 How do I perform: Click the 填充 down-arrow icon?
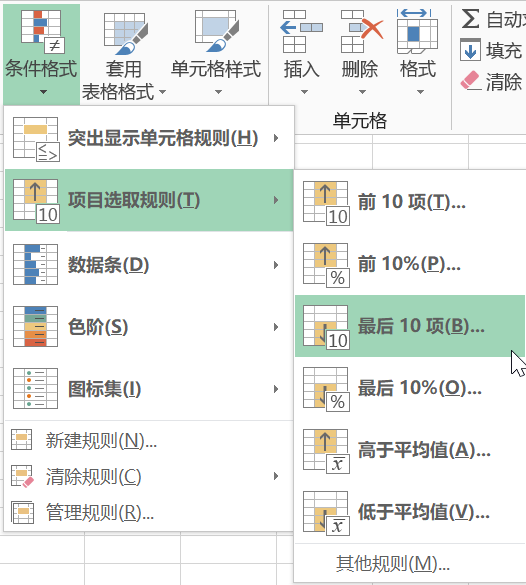pos(470,50)
